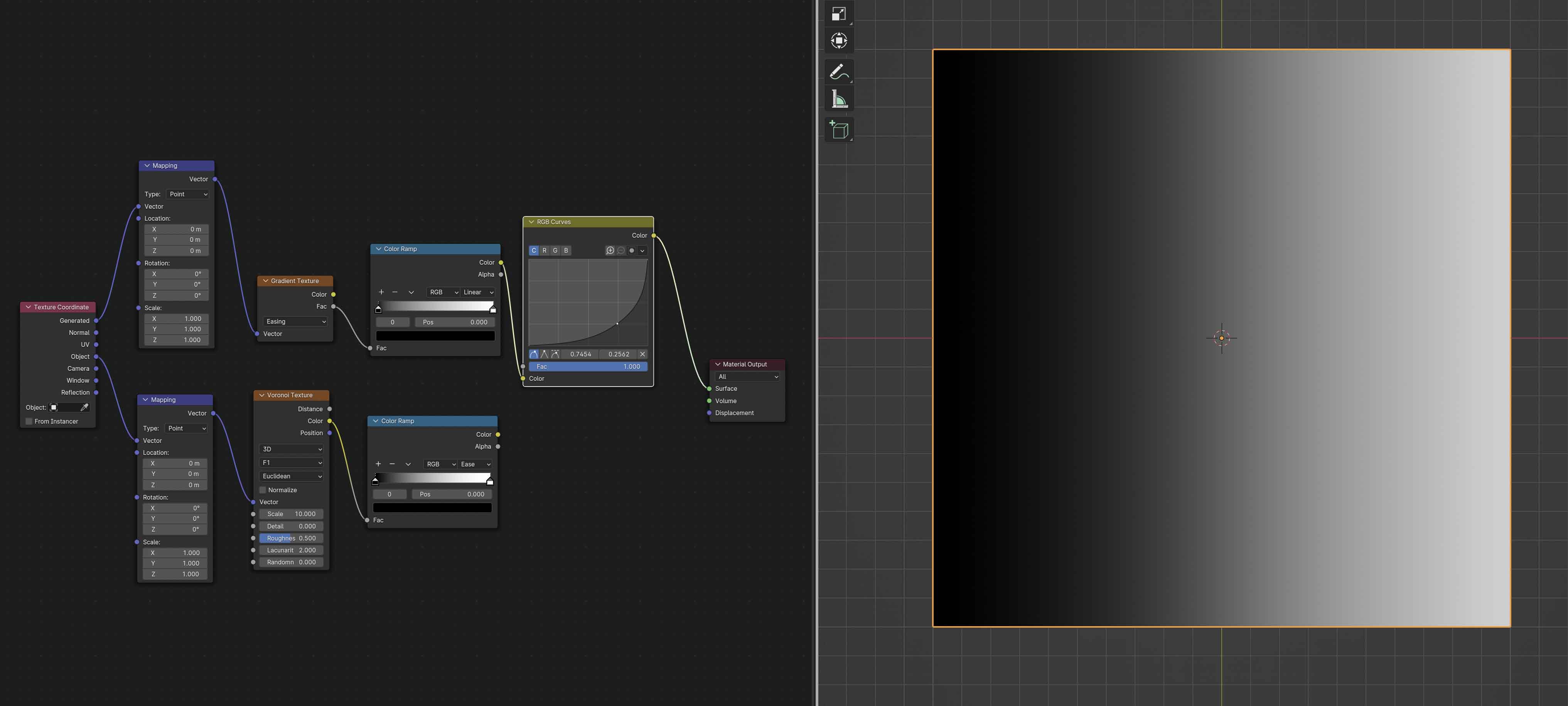The width and height of the screenshot is (1568, 706).
Task: Switch RGB Curves to G channel
Action: click(x=555, y=250)
